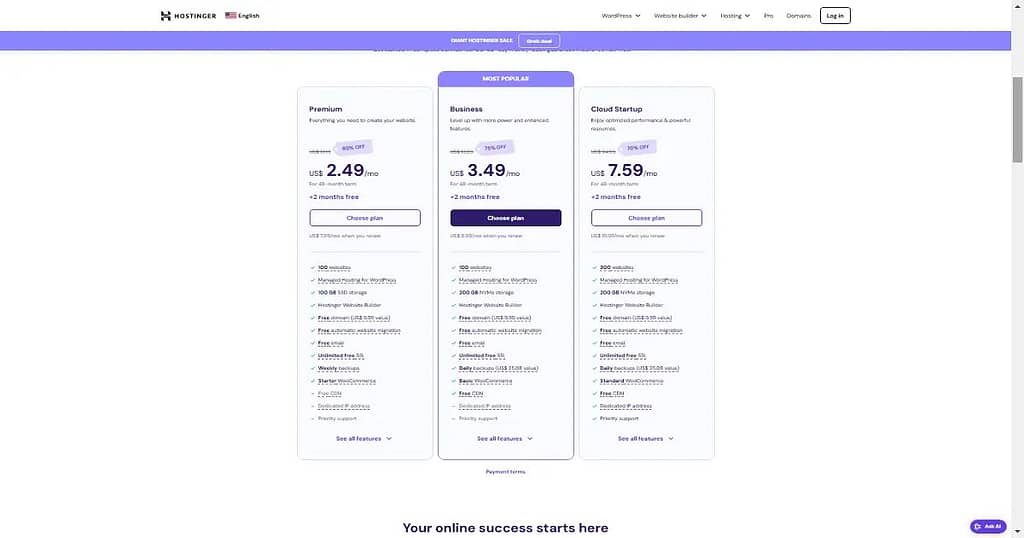Image resolution: width=1024 pixels, height=538 pixels.
Task: Click the Premium plan discount tag
Action: (353, 148)
